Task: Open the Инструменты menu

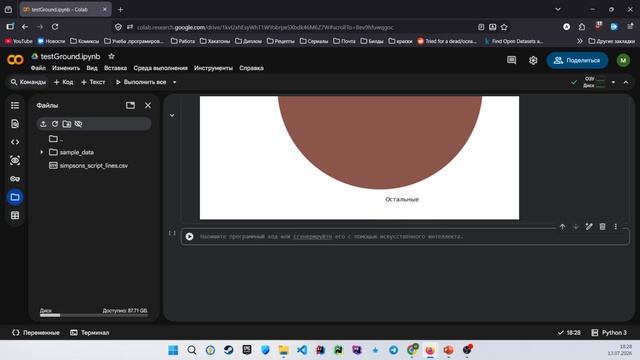Action: 213,68
